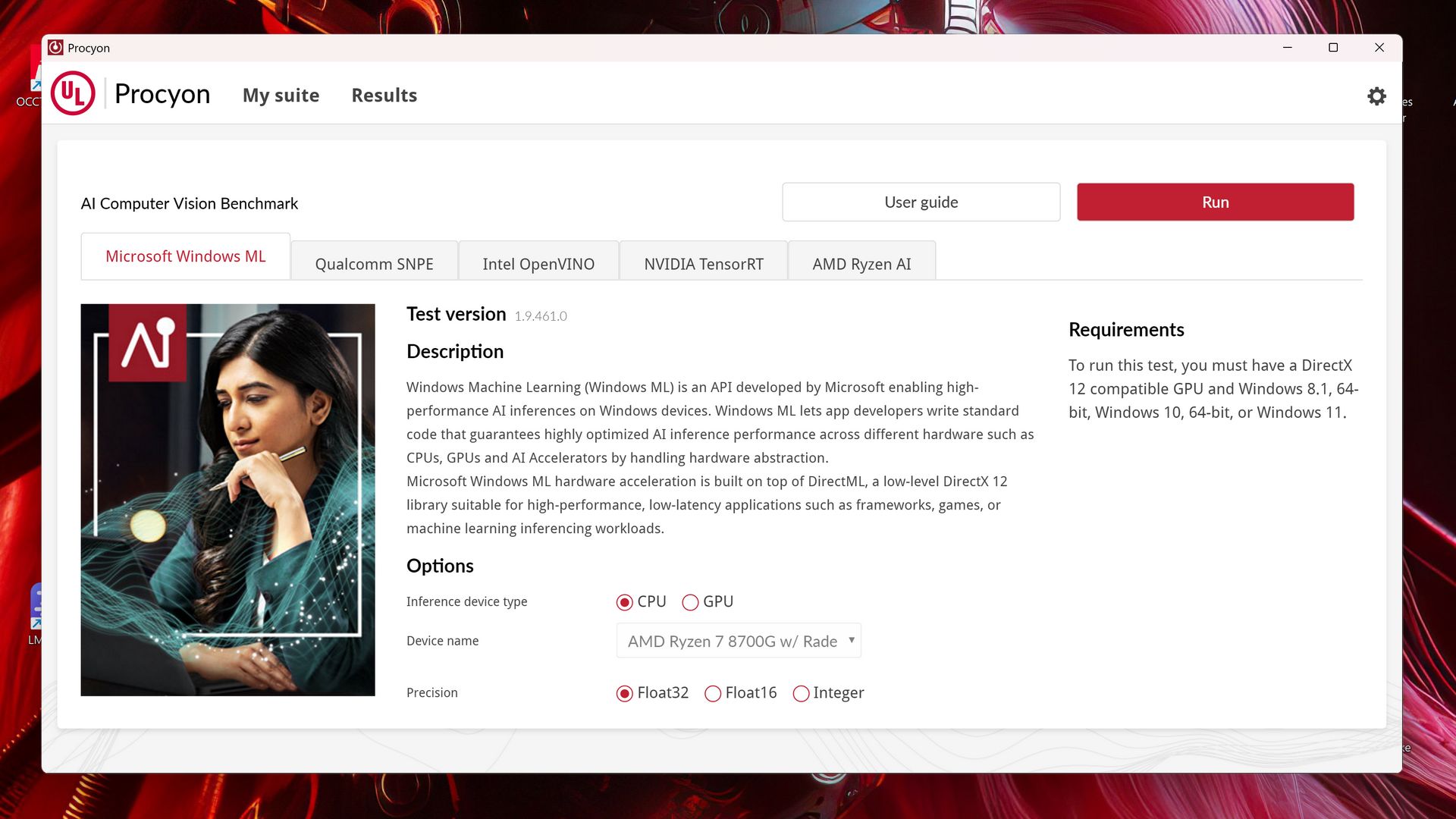The image size is (1456, 819).
Task: Click the Procyon title bar app icon
Action: click(x=55, y=48)
